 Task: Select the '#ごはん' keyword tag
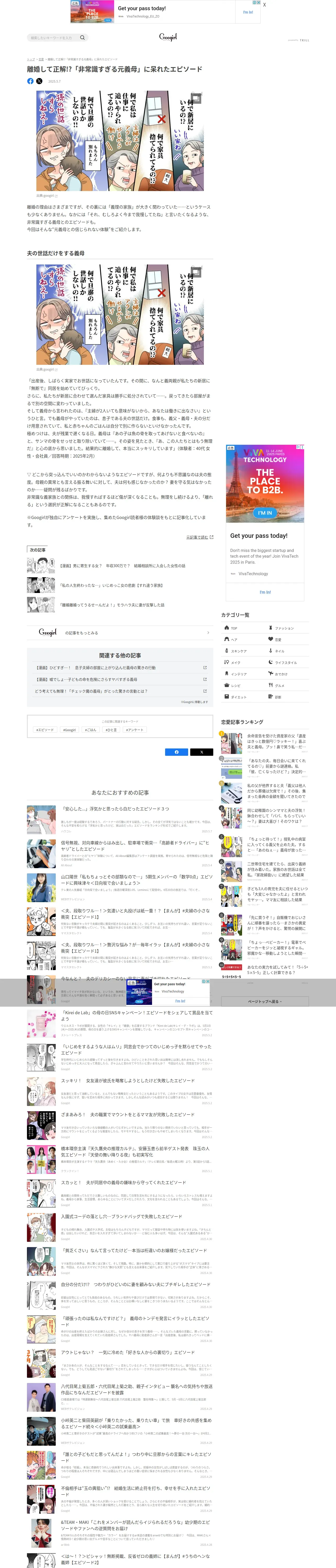click(91, 730)
